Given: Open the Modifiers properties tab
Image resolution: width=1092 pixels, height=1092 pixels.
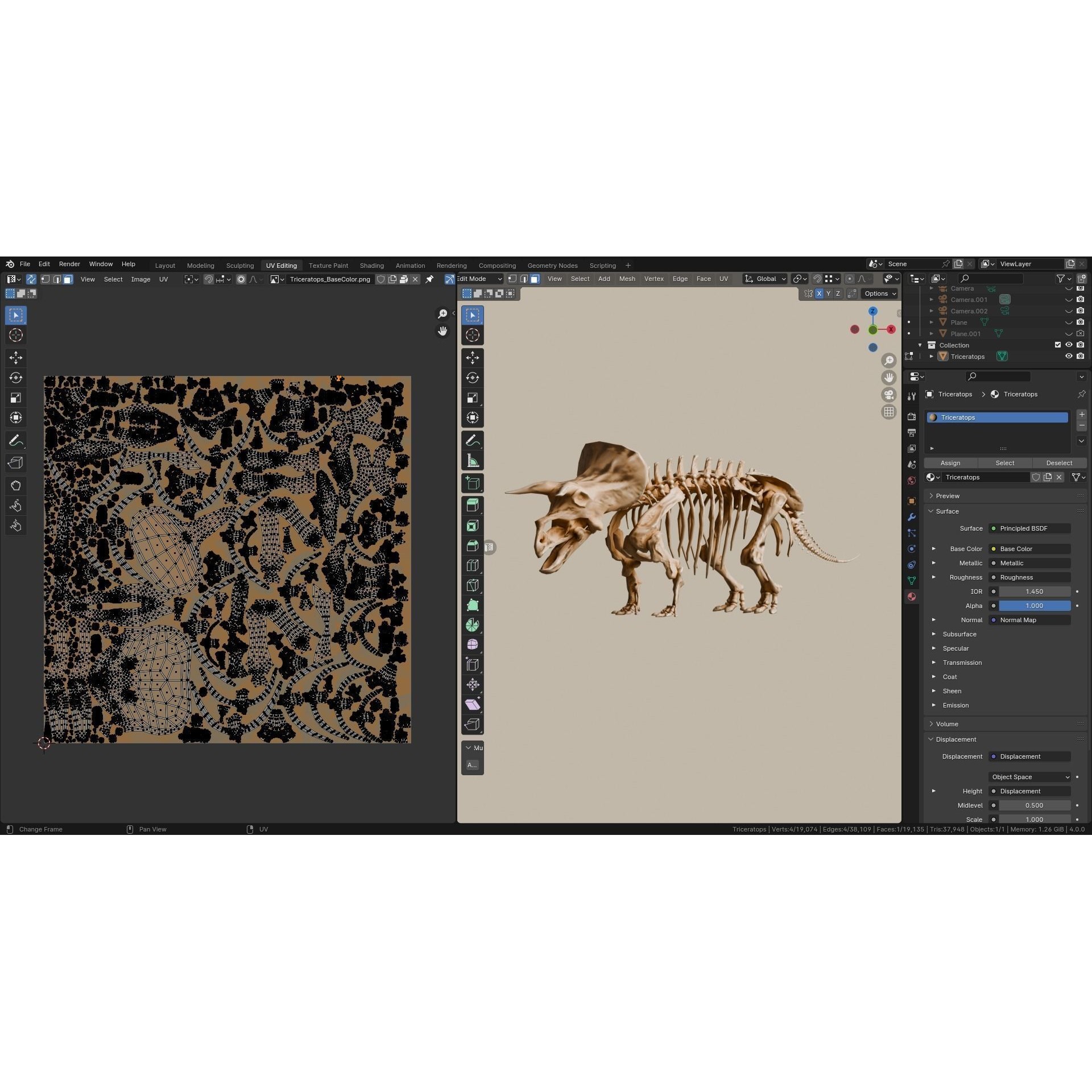Looking at the screenshot, I should pyautogui.click(x=912, y=517).
